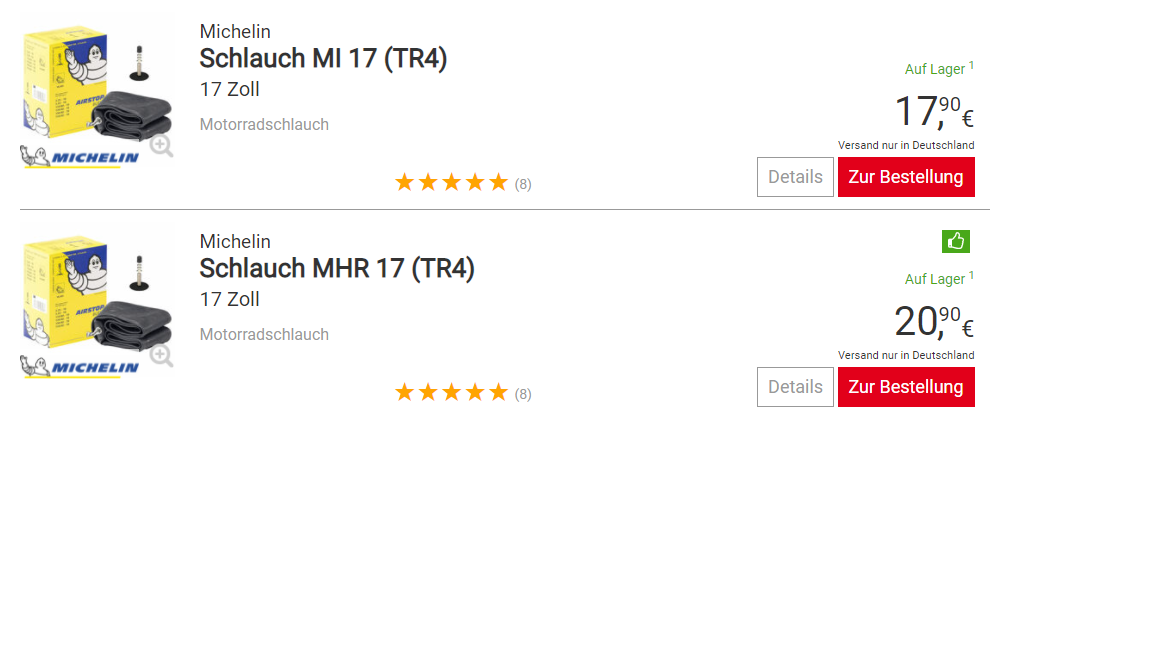Click the magnifier zoom icon on Schlauch MI 17 image
Image resolution: width=1152 pixels, height=648 pixels.
coord(160,145)
